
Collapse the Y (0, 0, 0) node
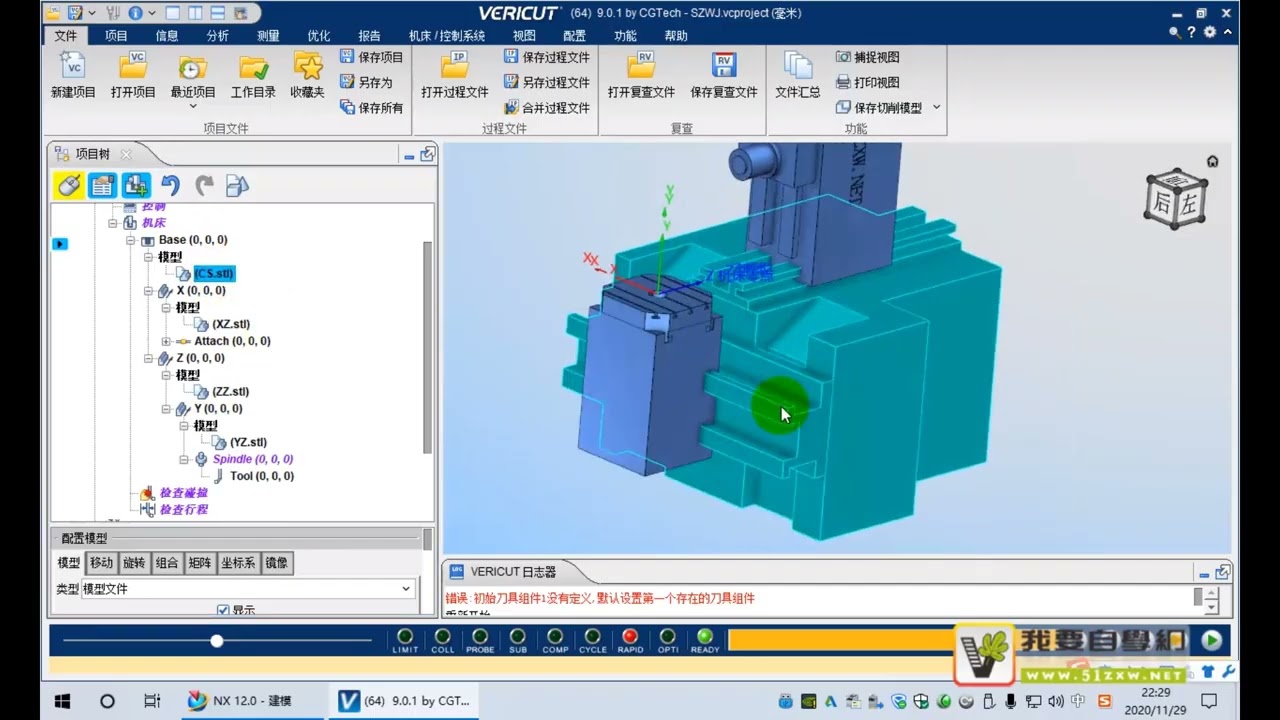click(x=166, y=409)
